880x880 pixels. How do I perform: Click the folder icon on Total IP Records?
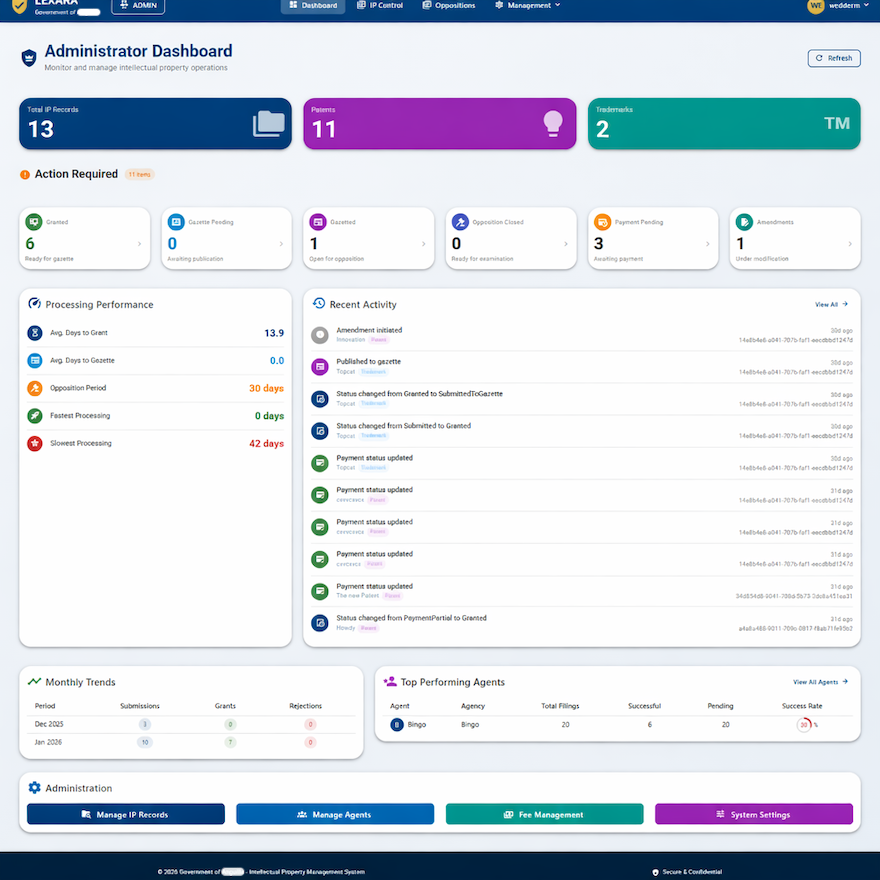click(268, 123)
